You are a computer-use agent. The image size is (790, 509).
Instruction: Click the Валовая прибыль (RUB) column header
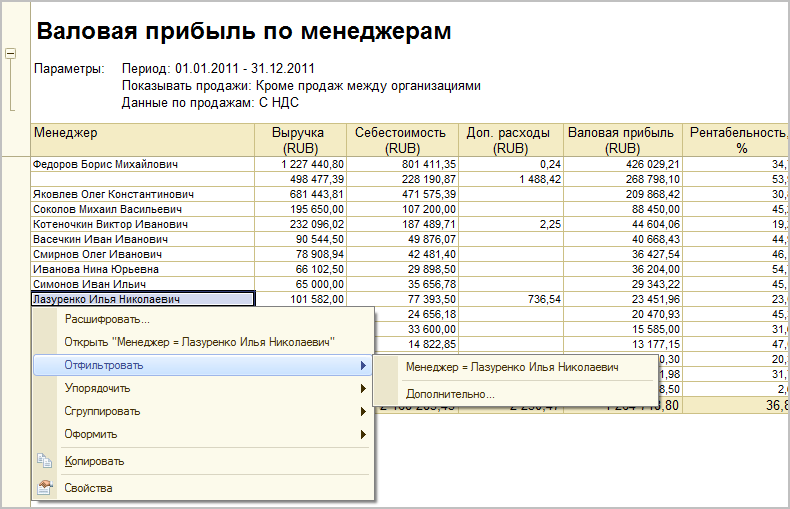tap(623, 140)
